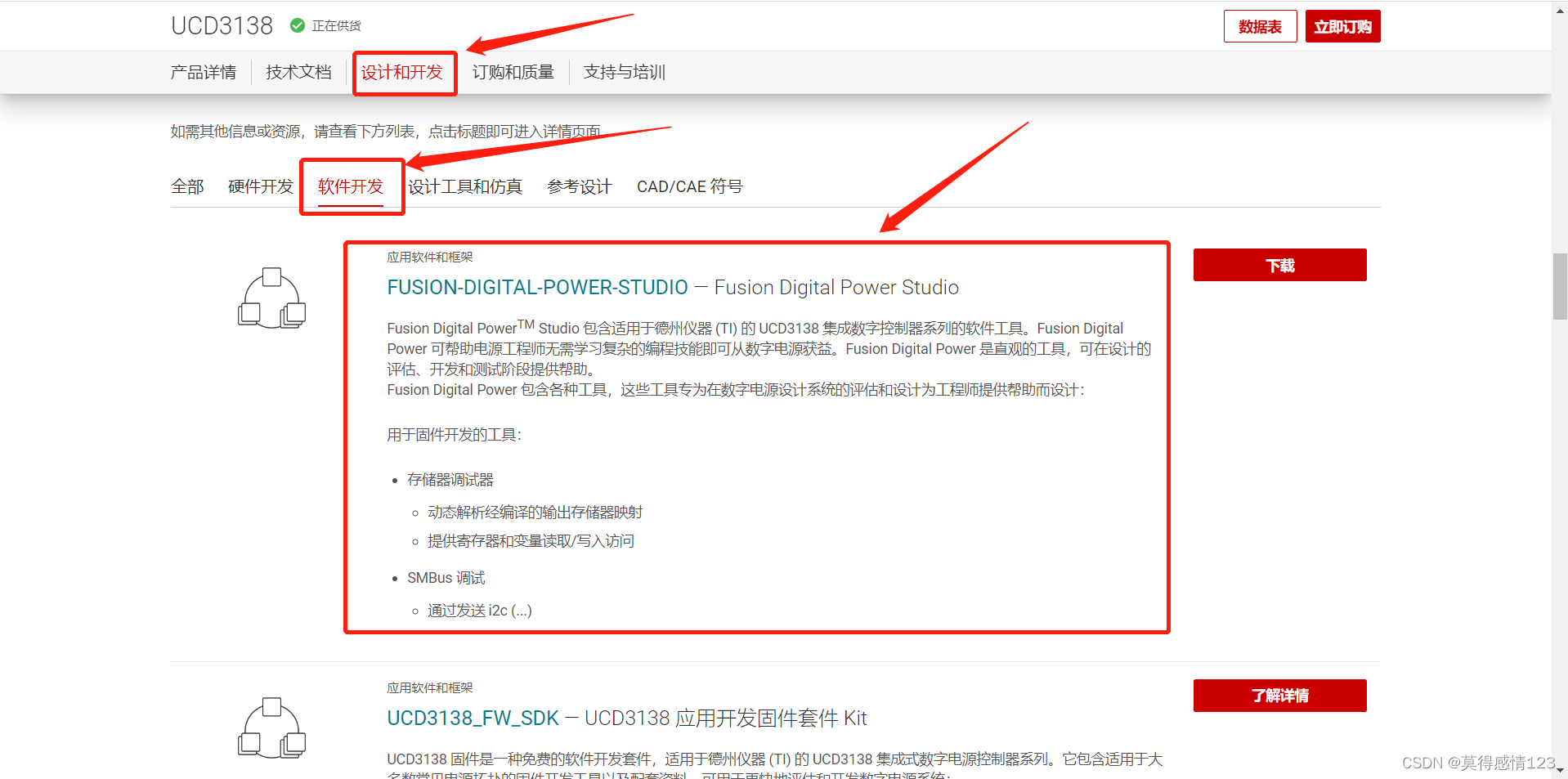The image size is (1568, 779).
Task: Click the 存储器调试器 bullet item
Action: pos(450,480)
